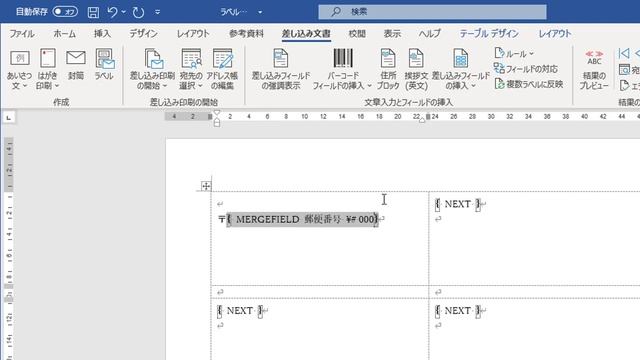Click the NEXT field in bottom-right cell

click(458, 311)
